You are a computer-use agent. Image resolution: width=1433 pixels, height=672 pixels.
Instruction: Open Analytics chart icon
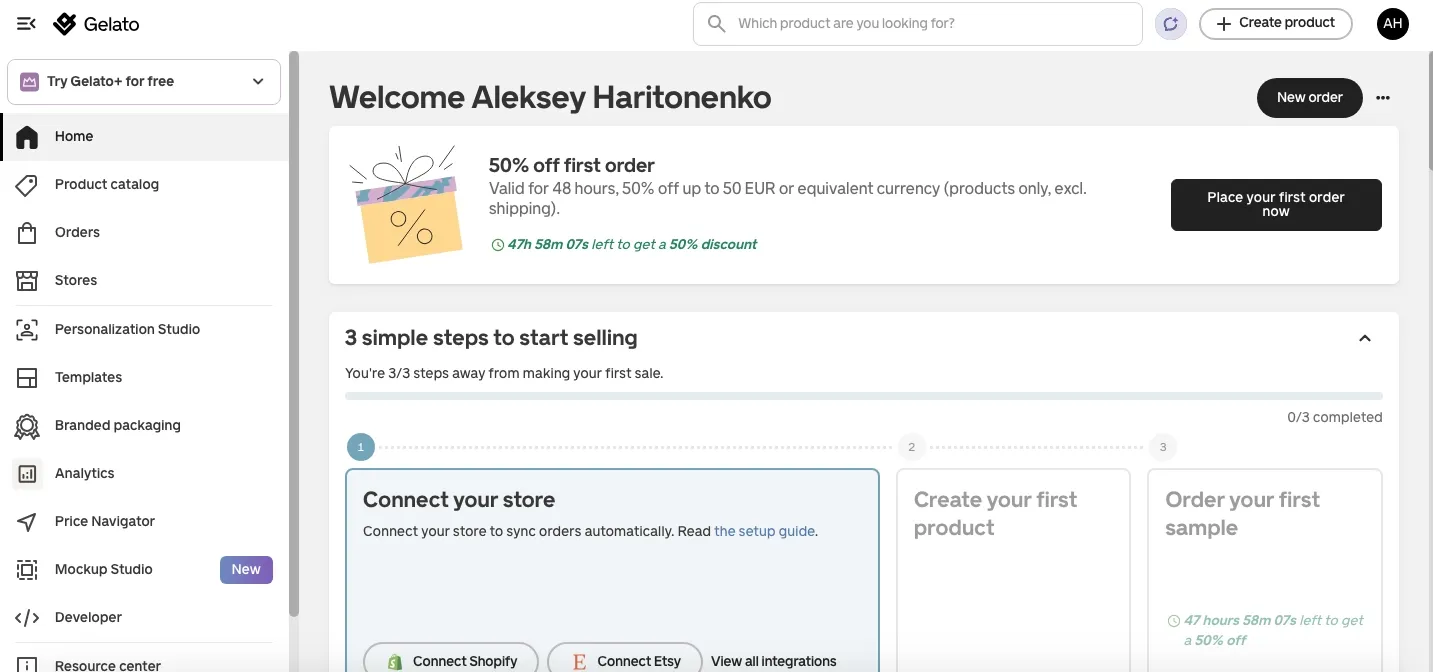click(27, 473)
